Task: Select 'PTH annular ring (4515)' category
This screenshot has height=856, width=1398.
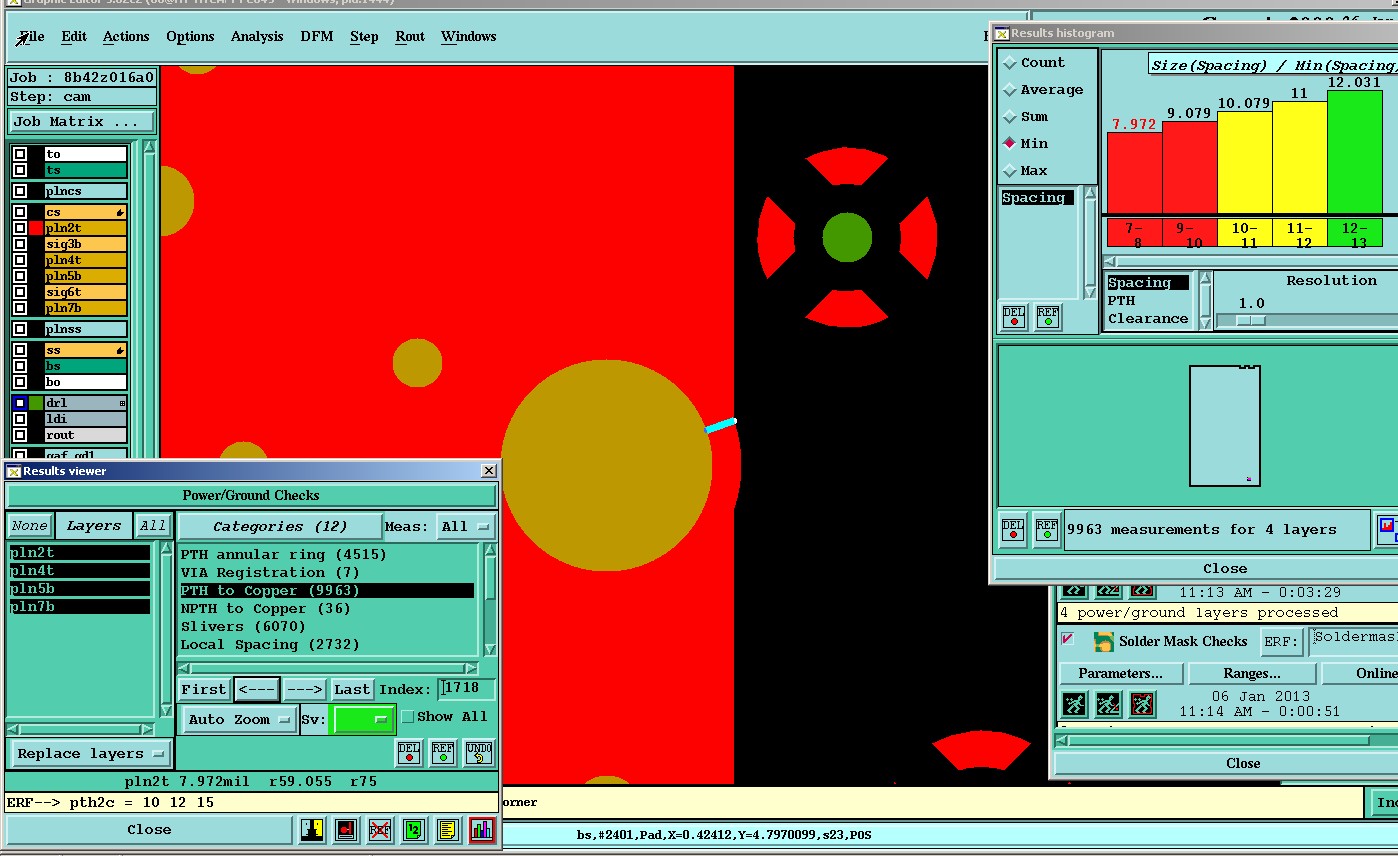Action: (283, 555)
